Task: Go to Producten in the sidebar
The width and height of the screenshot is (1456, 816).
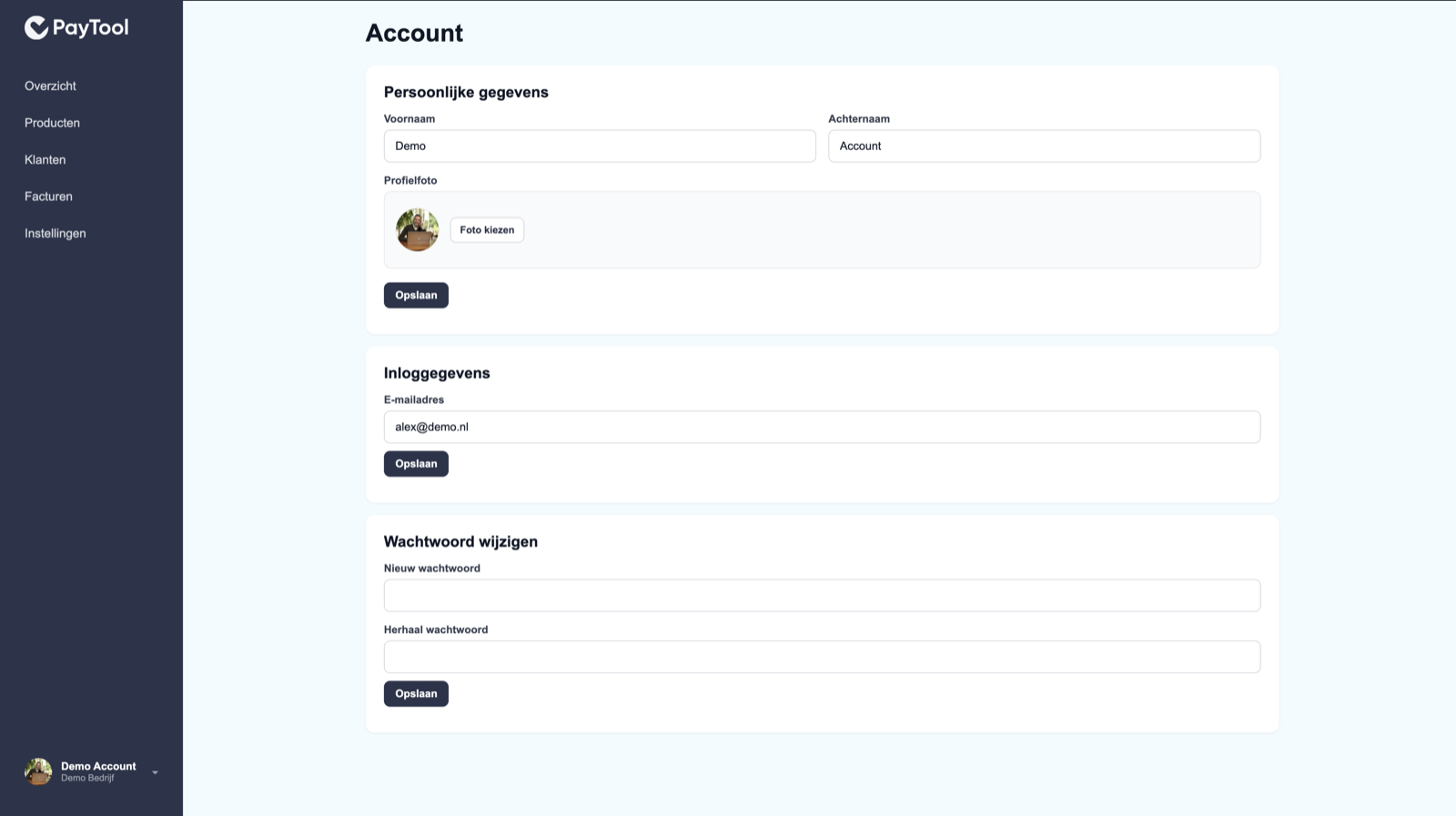Action: pyautogui.click(x=52, y=123)
